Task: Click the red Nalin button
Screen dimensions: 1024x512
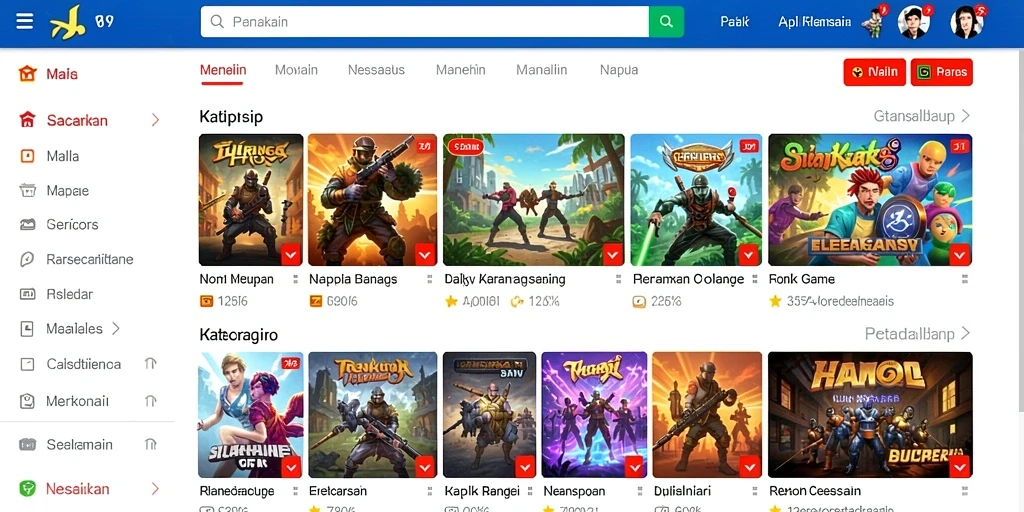Action: coord(875,72)
